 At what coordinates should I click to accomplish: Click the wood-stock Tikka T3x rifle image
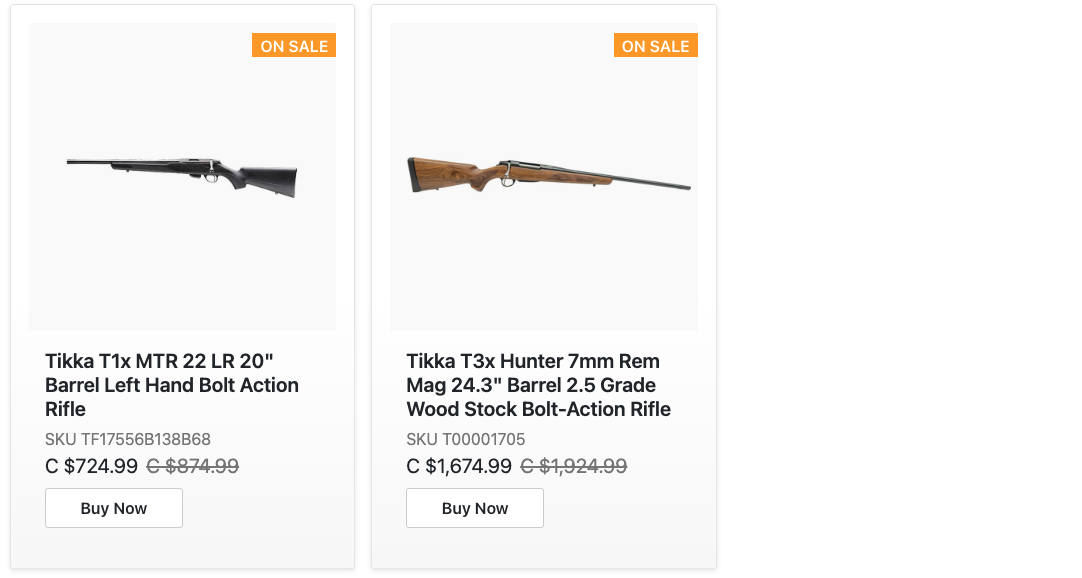[x=548, y=173]
